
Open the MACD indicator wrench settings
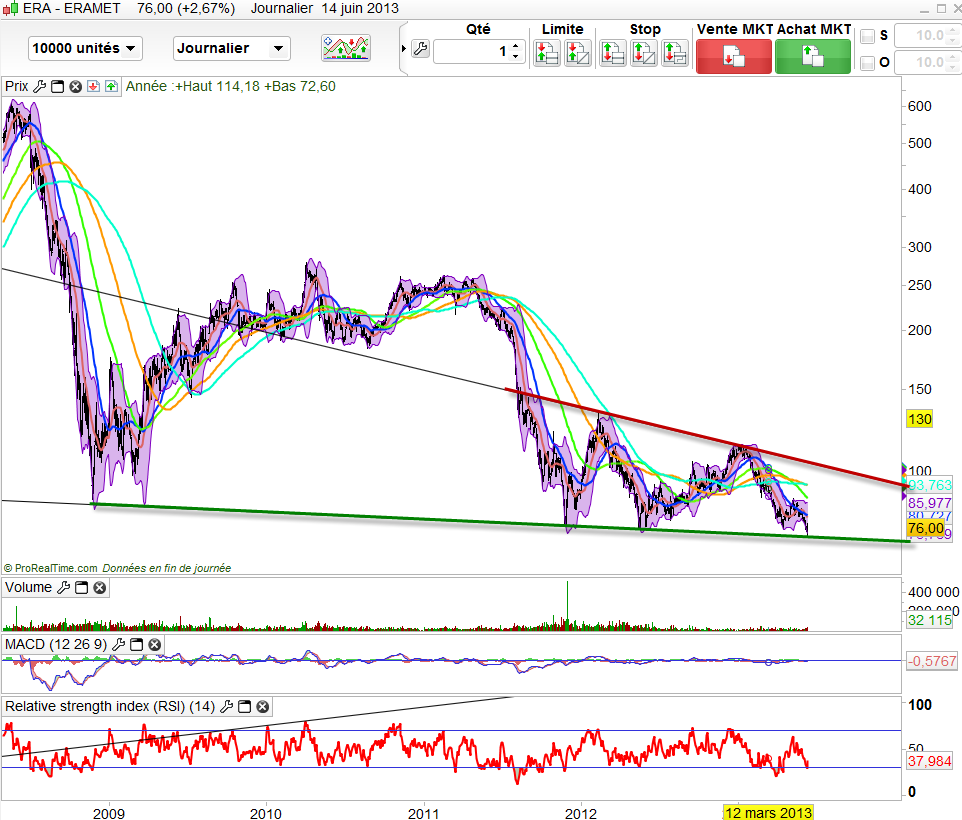coord(120,645)
